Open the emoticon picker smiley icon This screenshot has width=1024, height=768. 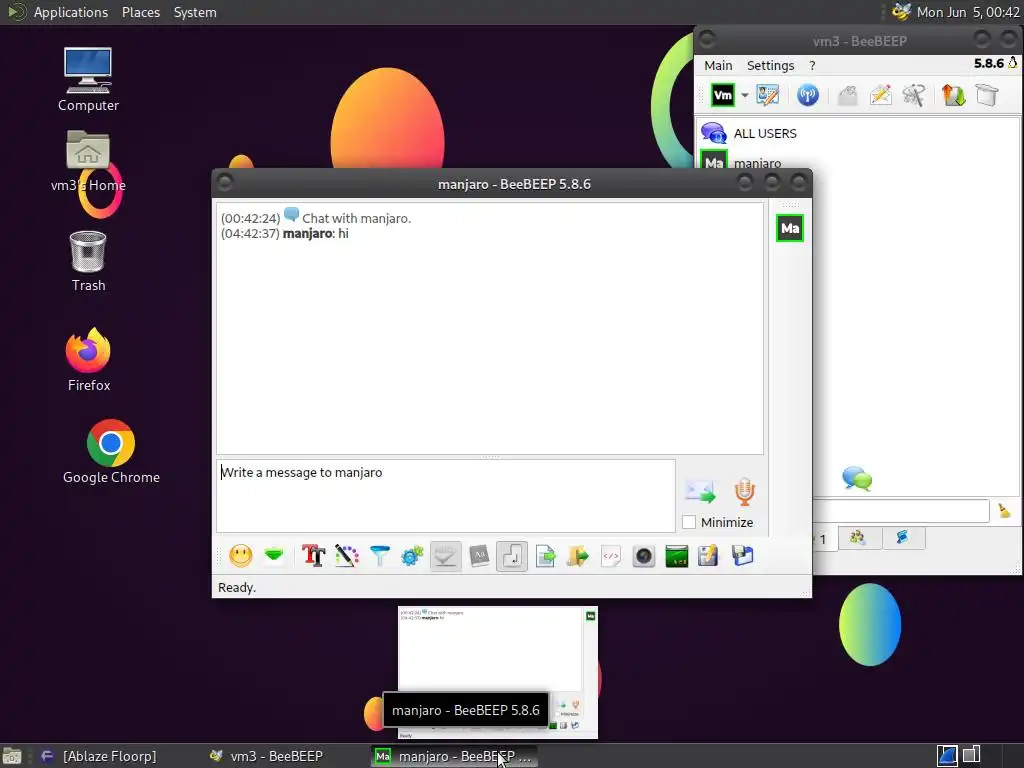point(241,556)
